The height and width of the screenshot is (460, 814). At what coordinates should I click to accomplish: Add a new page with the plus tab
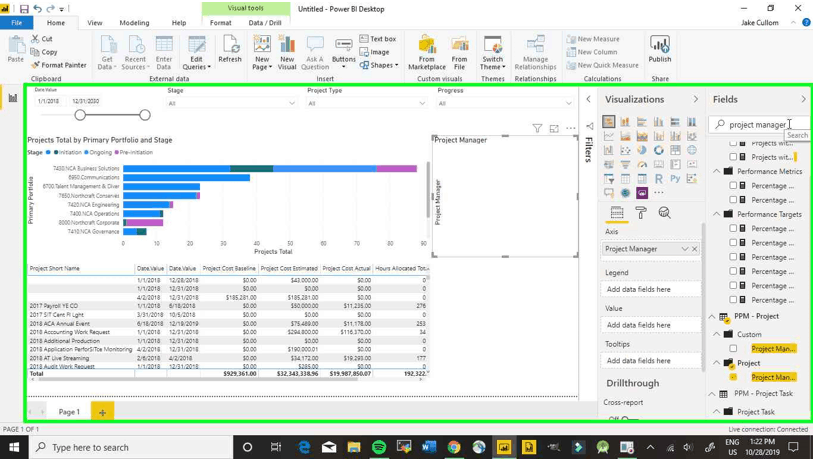pyautogui.click(x=102, y=412)
